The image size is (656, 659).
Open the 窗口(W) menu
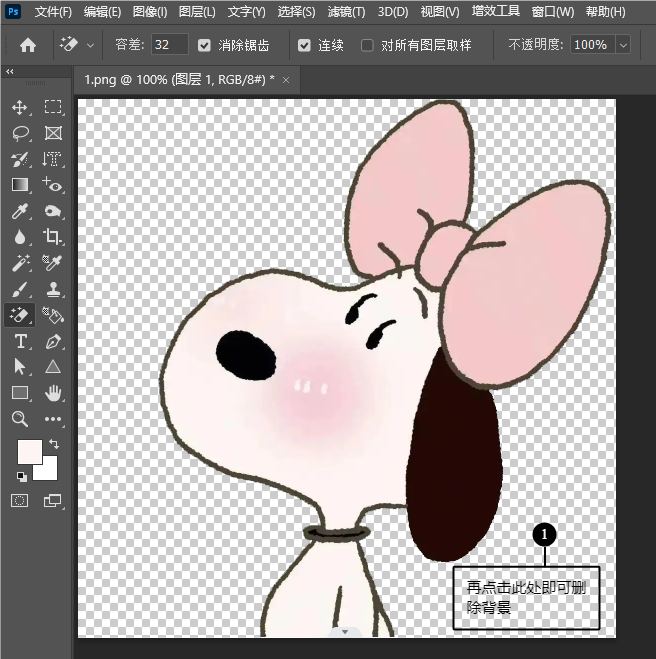tap(553, 12)
